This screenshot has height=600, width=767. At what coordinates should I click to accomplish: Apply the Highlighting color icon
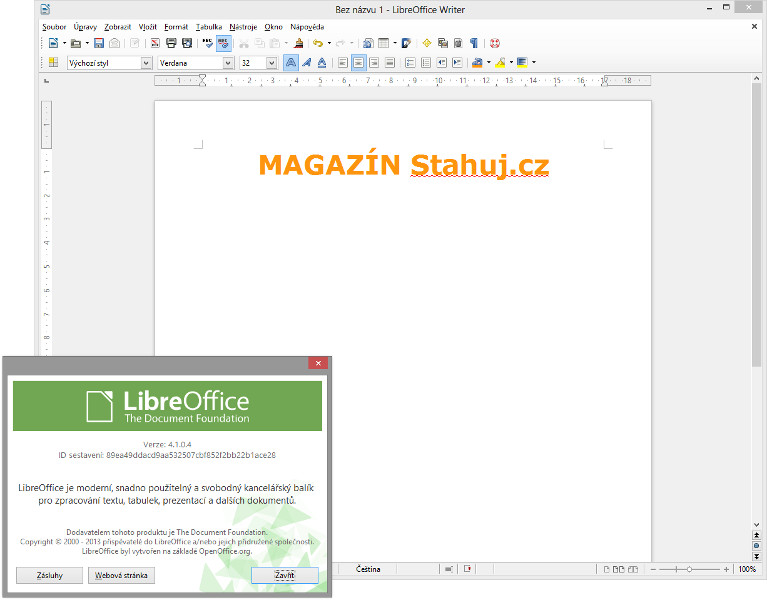click(x=500, y=63)
